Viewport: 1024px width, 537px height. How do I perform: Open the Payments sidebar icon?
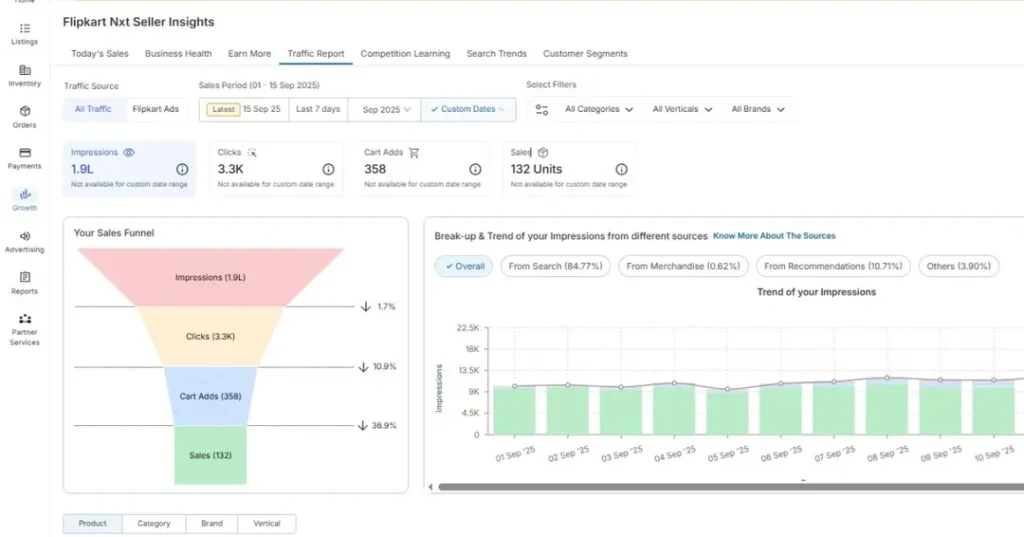[25, 153]
